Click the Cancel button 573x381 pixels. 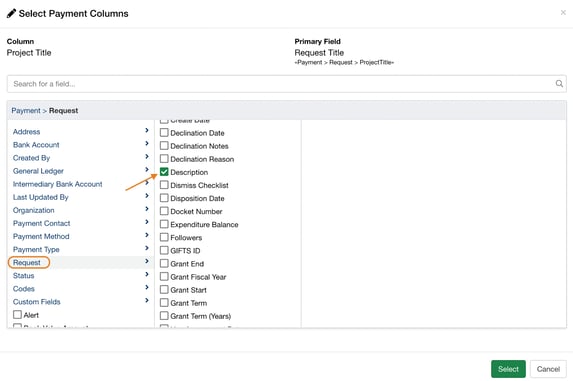pos(548,369)
